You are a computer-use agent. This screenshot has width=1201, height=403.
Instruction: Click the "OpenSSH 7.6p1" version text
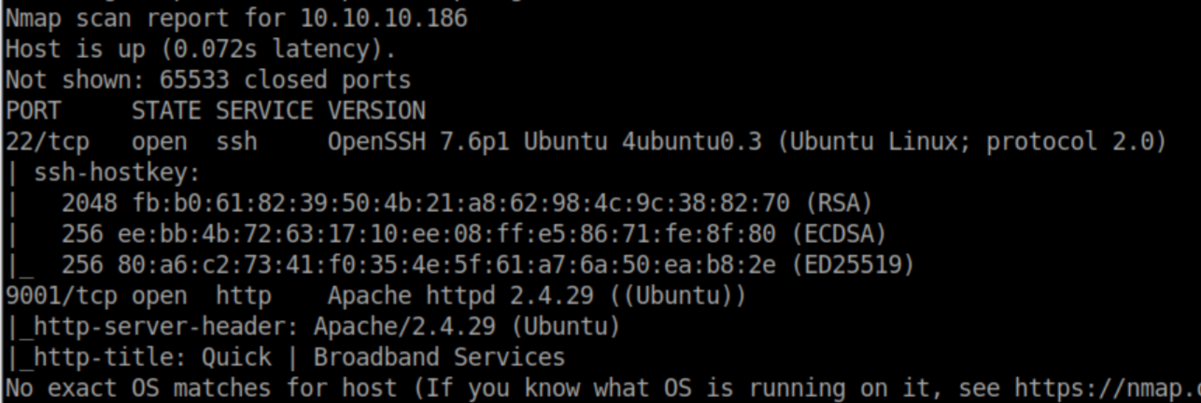pos(419,141)
